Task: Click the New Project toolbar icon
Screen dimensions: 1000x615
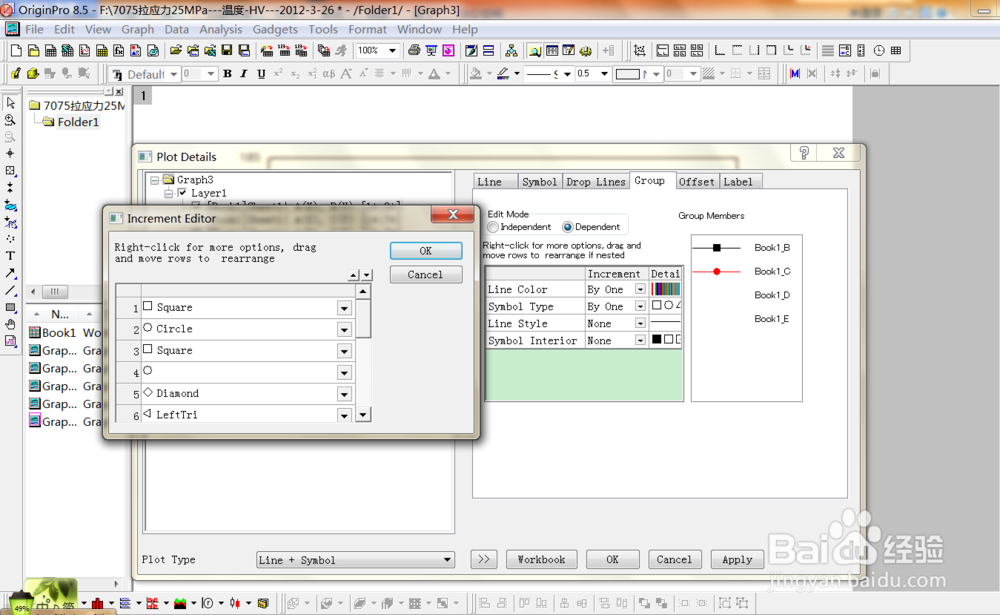Action: pos(17,50)
